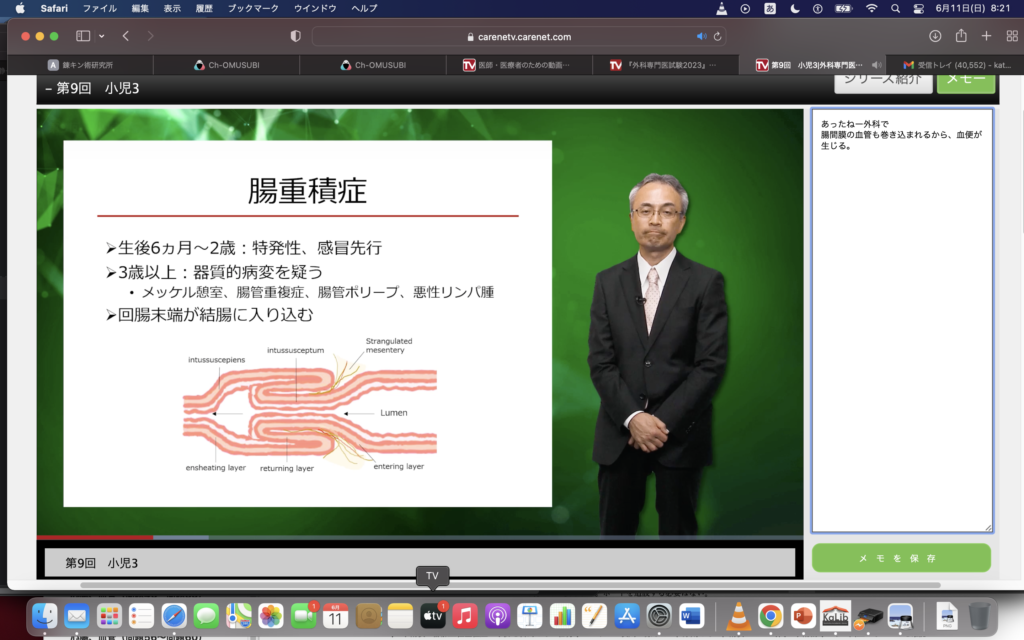Launch the VLC cone icon in Dock
This screenshot has height=640, width=1024.
coord(738,616)
